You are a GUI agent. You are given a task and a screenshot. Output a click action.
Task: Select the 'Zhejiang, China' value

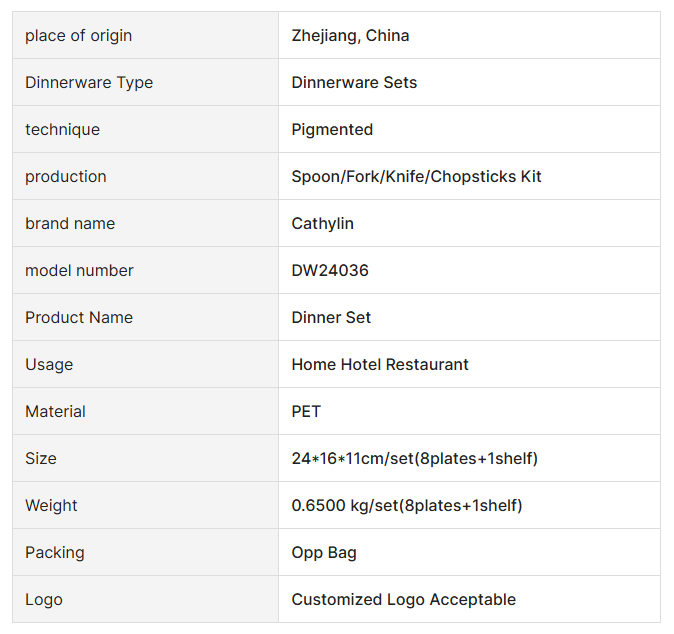click(350, 36)
